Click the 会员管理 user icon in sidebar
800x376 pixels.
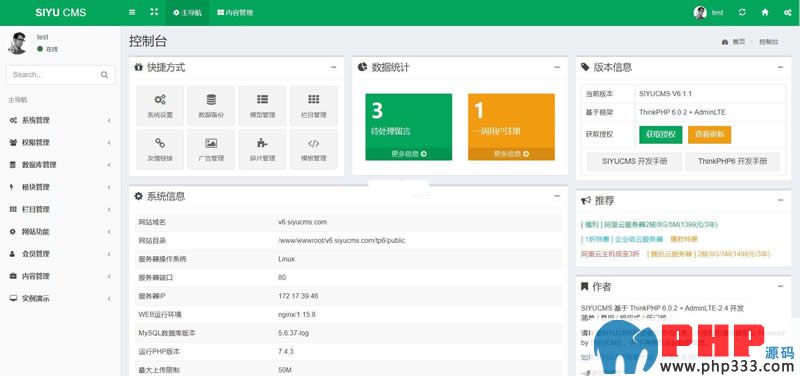tap(13, 254)
